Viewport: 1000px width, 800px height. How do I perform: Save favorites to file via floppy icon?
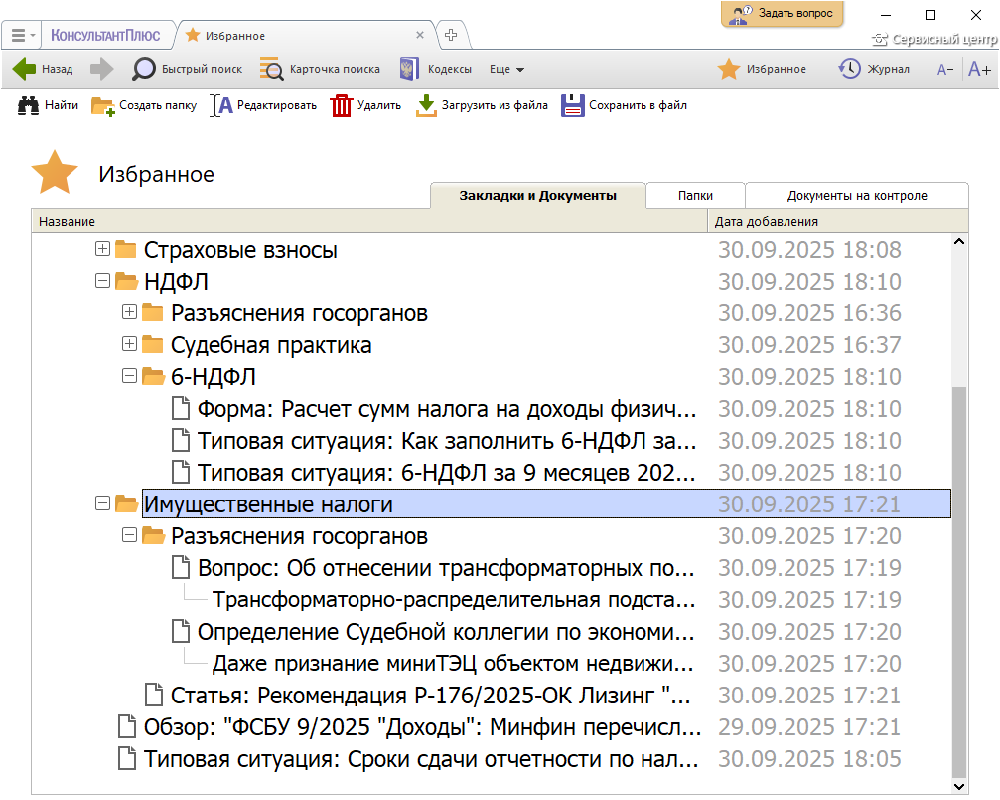pos(572,105)
